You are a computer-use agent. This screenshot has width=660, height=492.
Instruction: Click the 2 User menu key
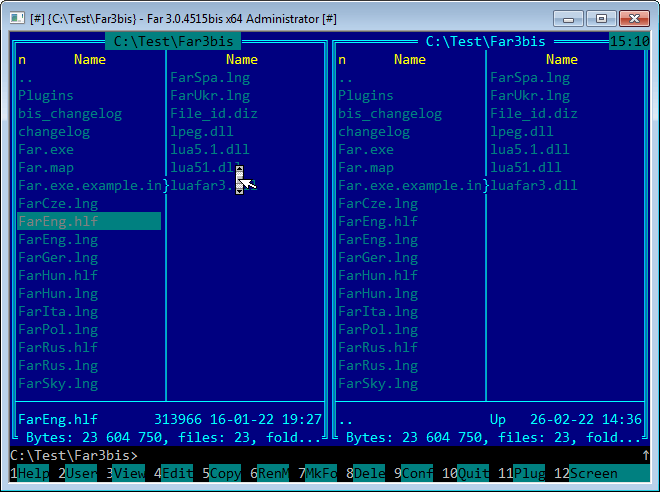click(x=77, y=473)
